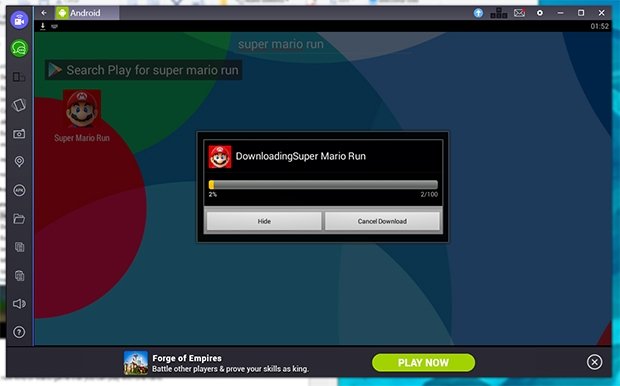Open the mail notifications envelope icon
Screen dimensions: 620x386
(x=520, y=13)
